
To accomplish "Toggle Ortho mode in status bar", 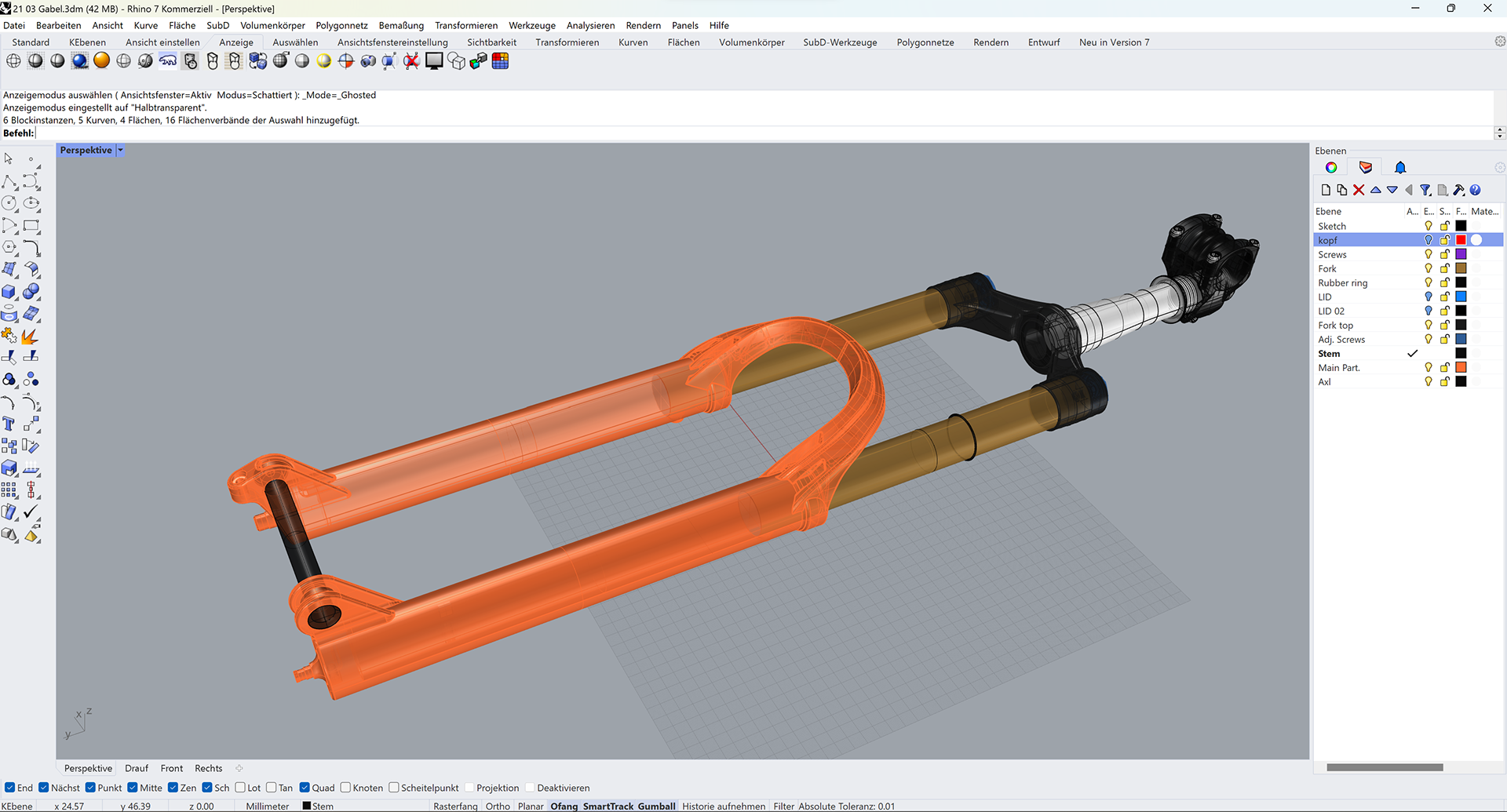I will click(498, 806).
